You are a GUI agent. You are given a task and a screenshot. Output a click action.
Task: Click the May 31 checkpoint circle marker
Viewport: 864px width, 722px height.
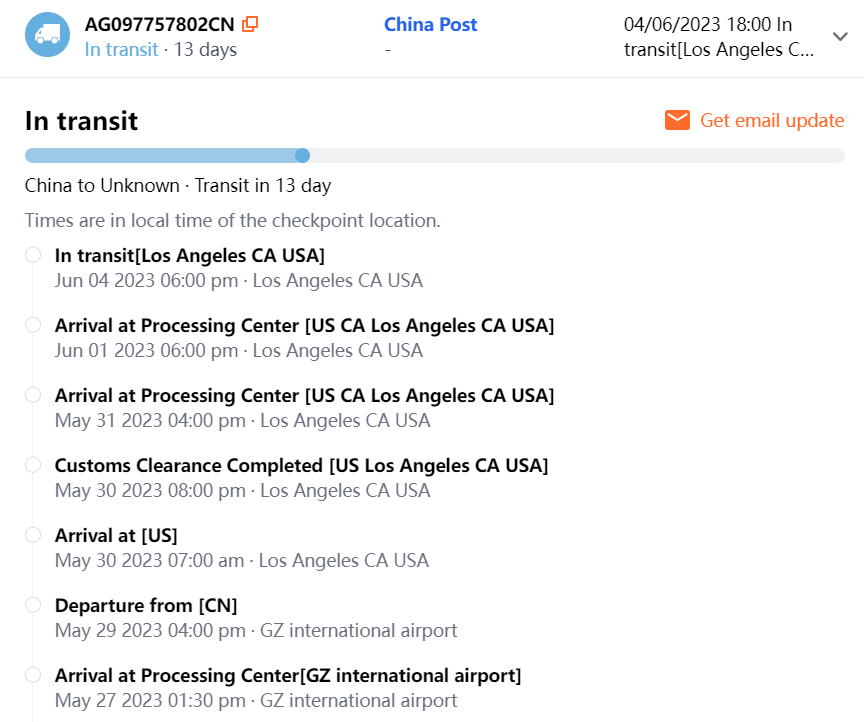[33, 395]
